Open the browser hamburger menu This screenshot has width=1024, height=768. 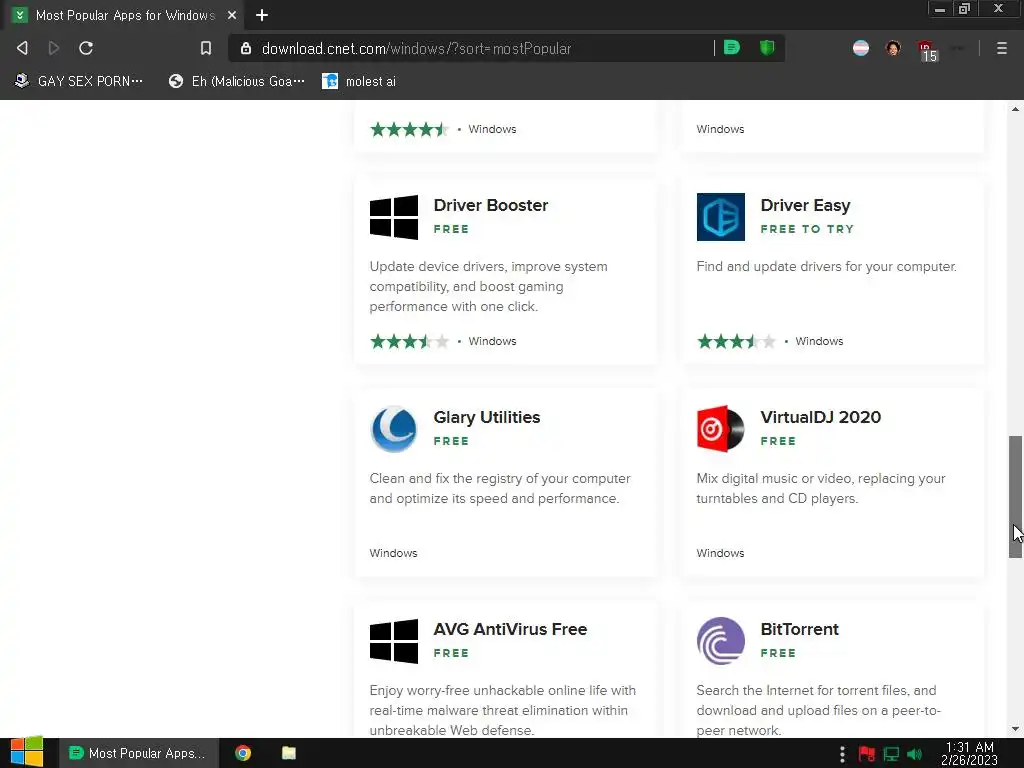[1002, 48]
